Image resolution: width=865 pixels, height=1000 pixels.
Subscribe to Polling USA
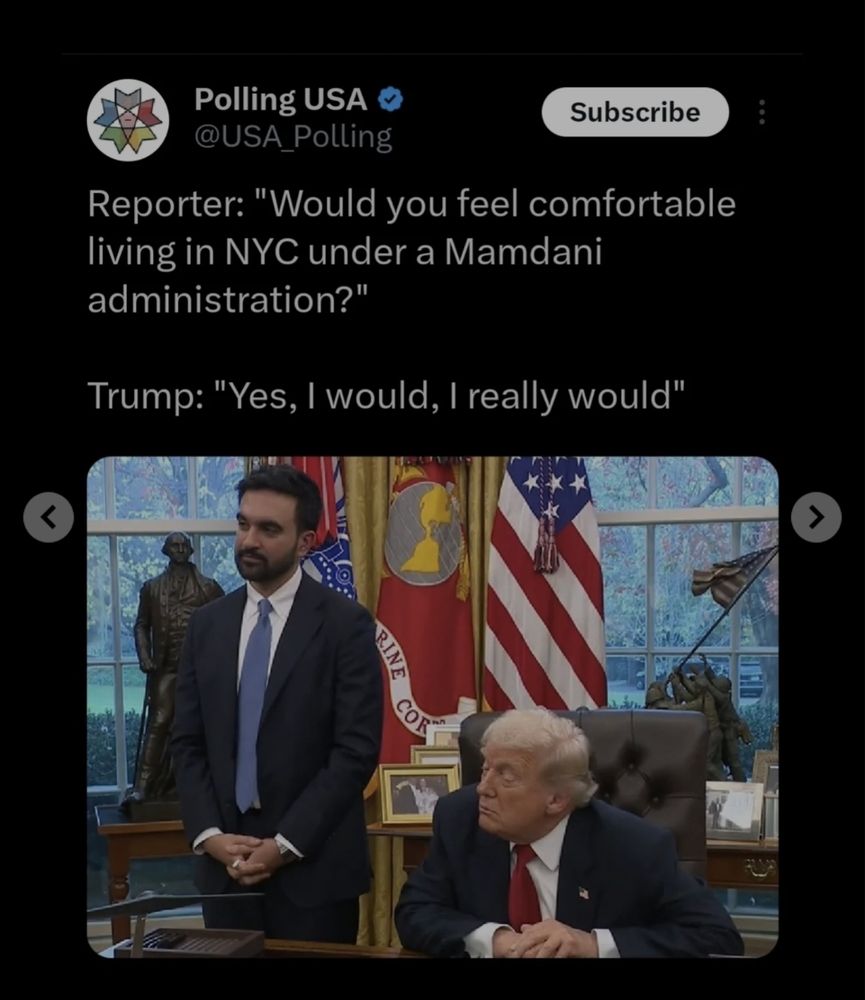pyautogui.click(x=635, y=112)
